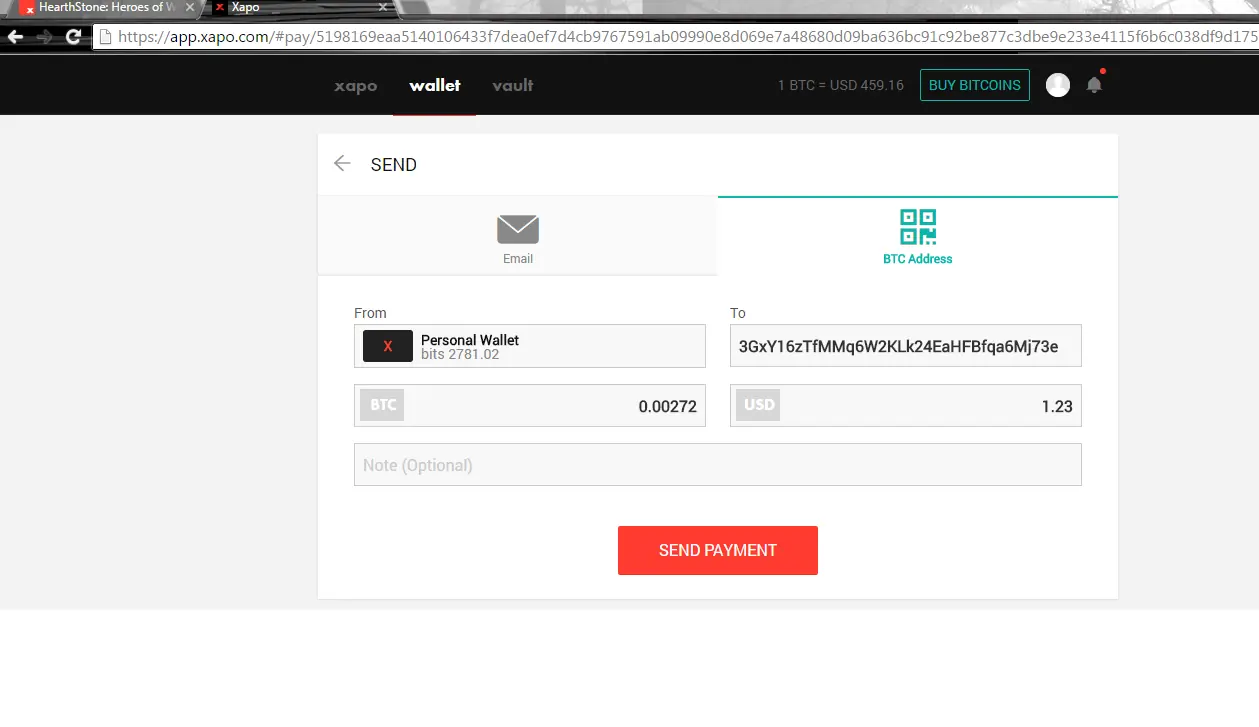Close the Xapo browser tab
1259x727 pixels.
[382, 7]
